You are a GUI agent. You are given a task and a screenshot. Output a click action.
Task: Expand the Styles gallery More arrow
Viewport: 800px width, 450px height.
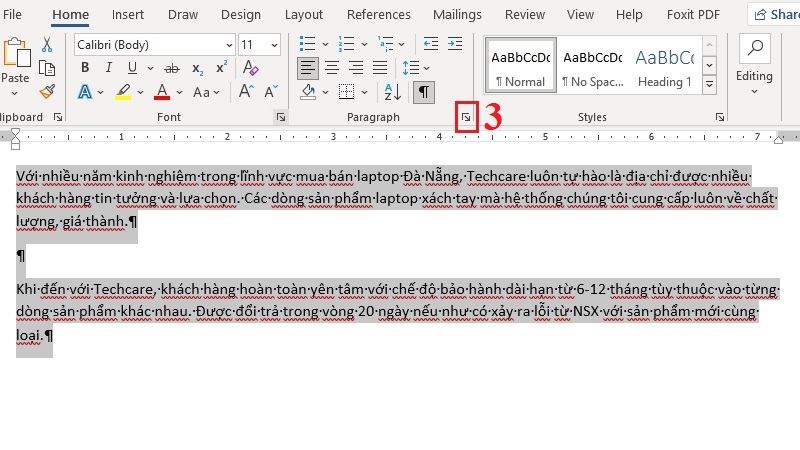coord(709,84)
